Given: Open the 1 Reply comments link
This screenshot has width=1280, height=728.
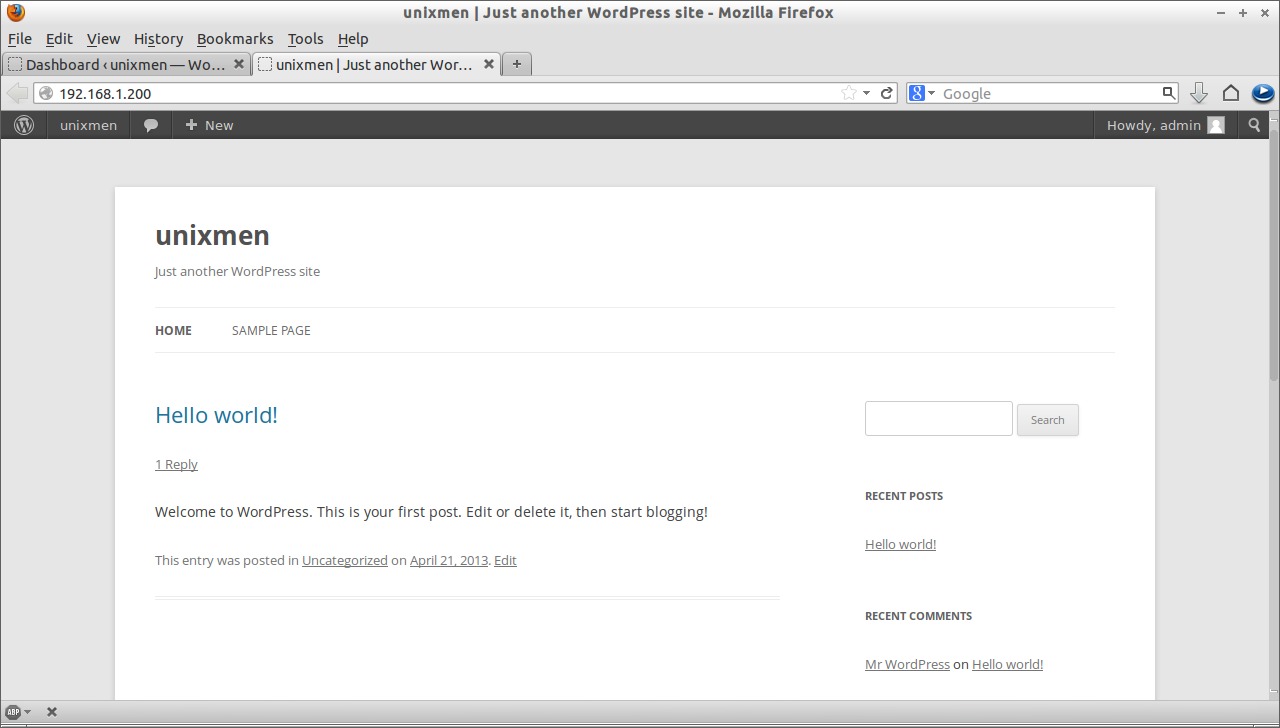Looking at the screenshot, I should pos(176,464).
